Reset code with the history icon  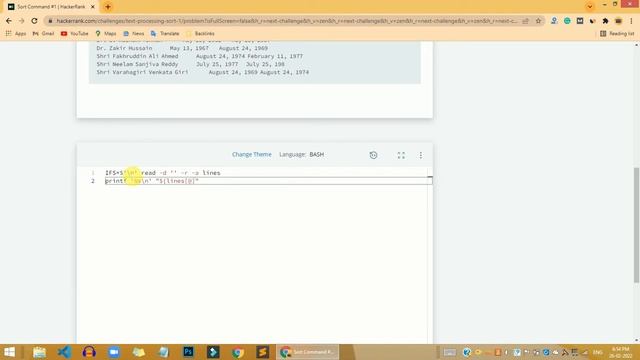tap(373, 155)
